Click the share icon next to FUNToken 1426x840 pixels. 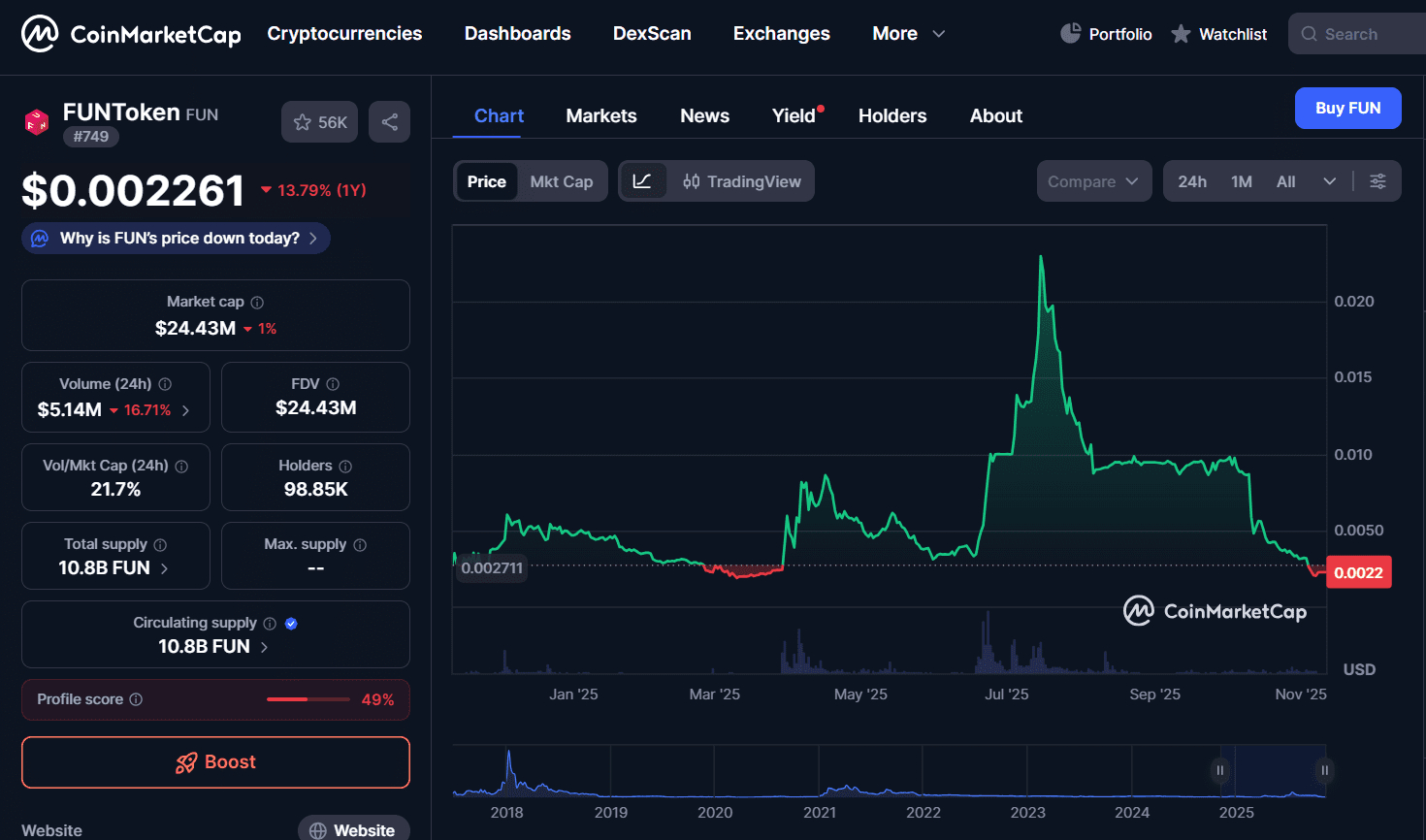click(389, 122)
